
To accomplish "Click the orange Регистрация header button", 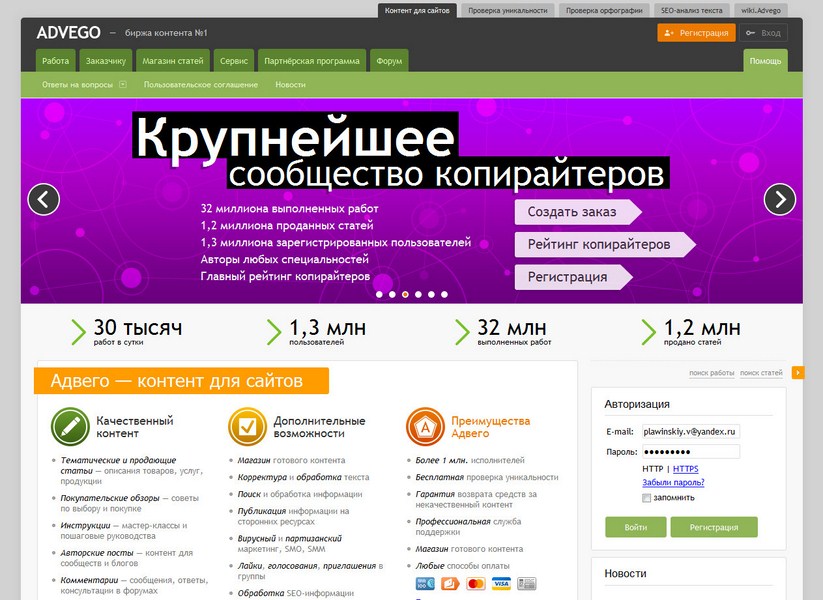I will tap(697, 33).
